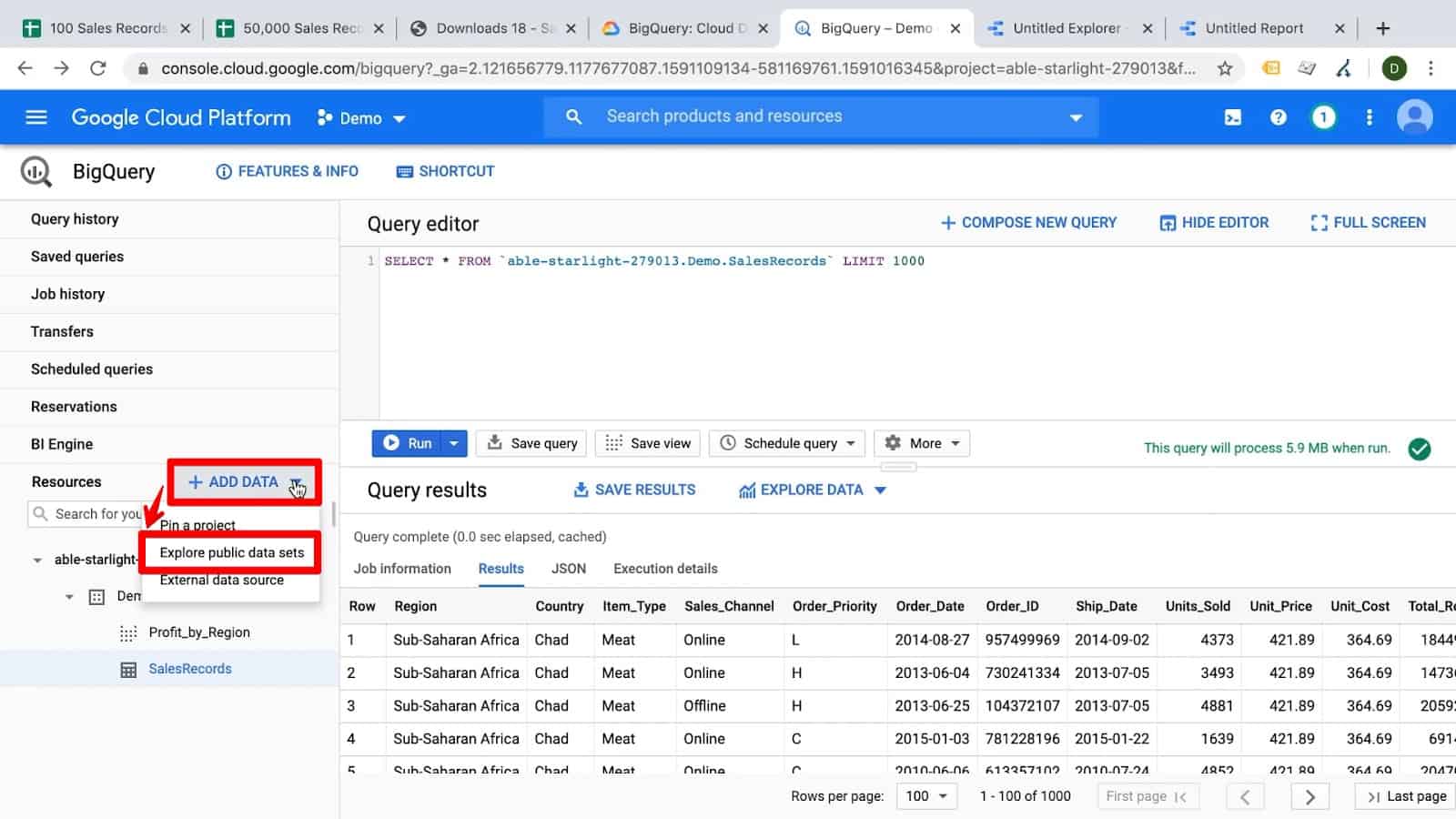
Task: Switch the editor to full screen
Action: (x=1367, y=222)
